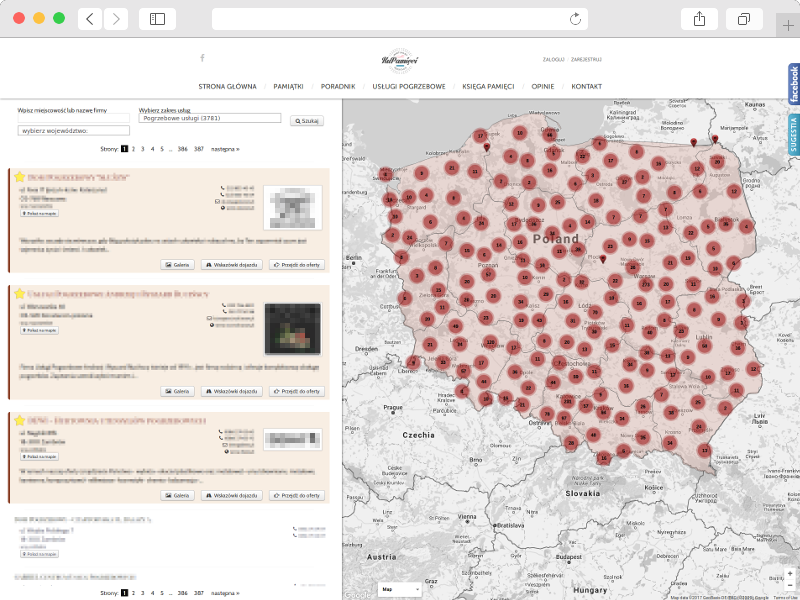The width and height of the screenshot is (800, 600).
Task: Click 'Przejdź do oferty' on the first listing
Action: click(x=297, y=265)
